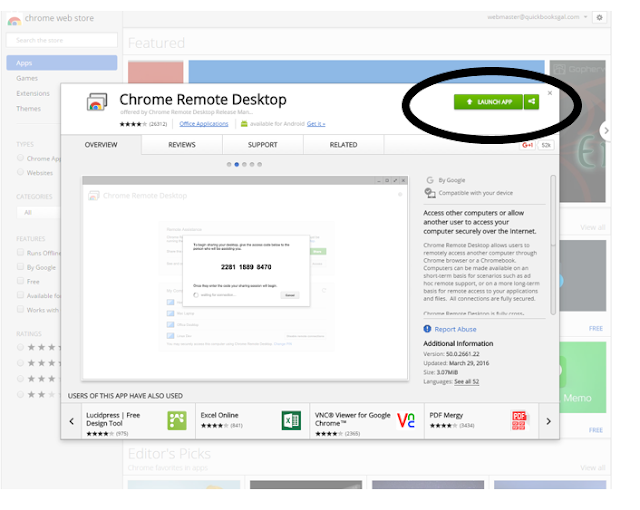Switch to the Reviews tab
Viewport: 640px width, 510px height.
182,145
